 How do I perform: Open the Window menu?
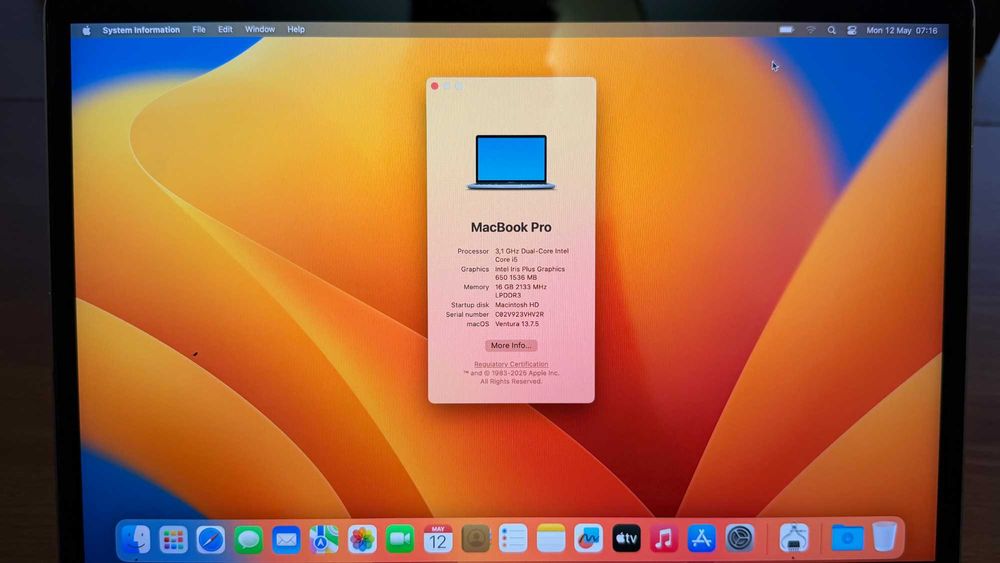[x=260, y=29]
